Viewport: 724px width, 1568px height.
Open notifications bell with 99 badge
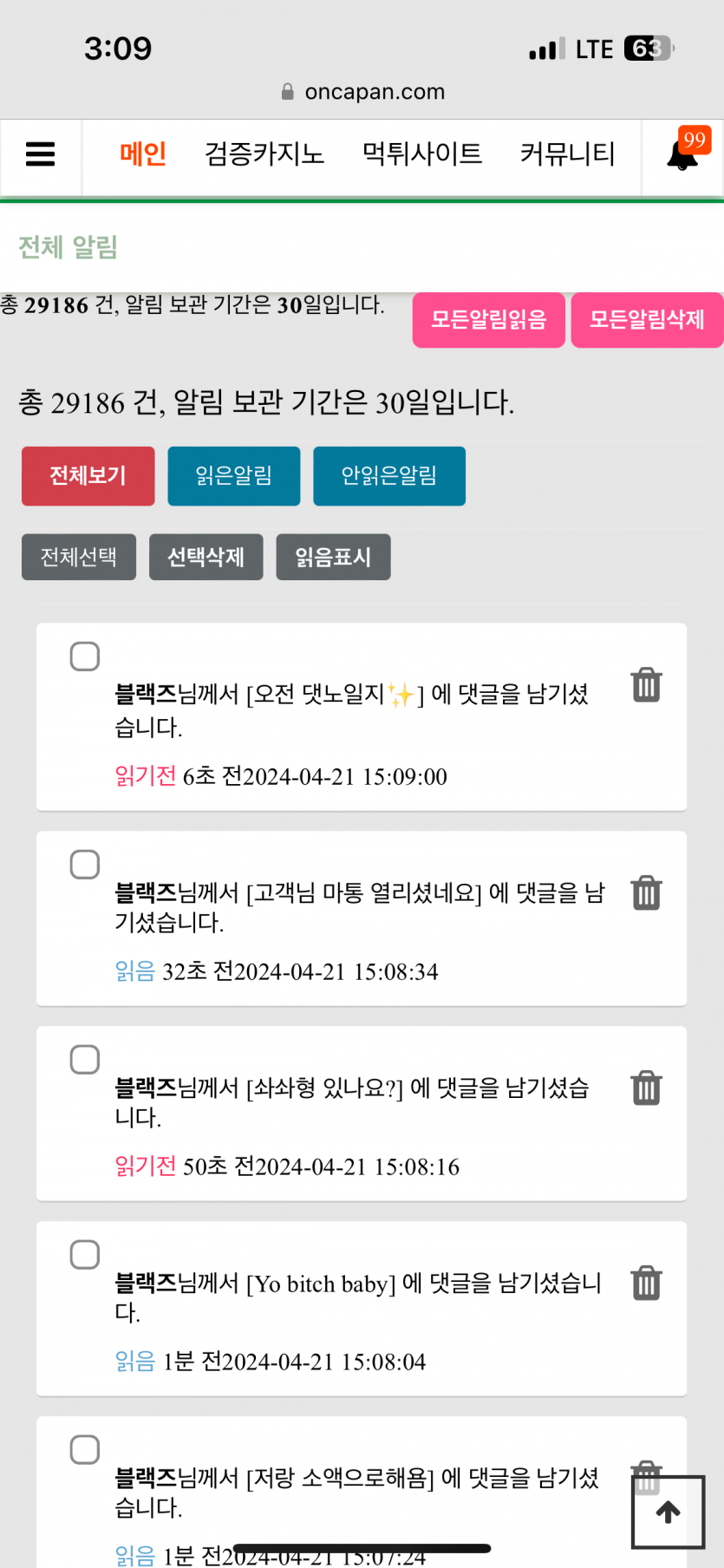(x=683, y=154)
